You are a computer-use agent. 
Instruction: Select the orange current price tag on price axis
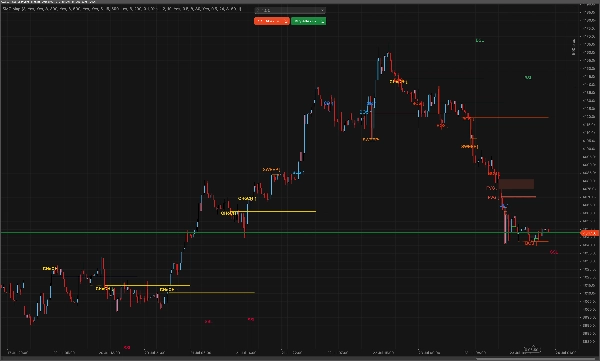tap(589, 233)
